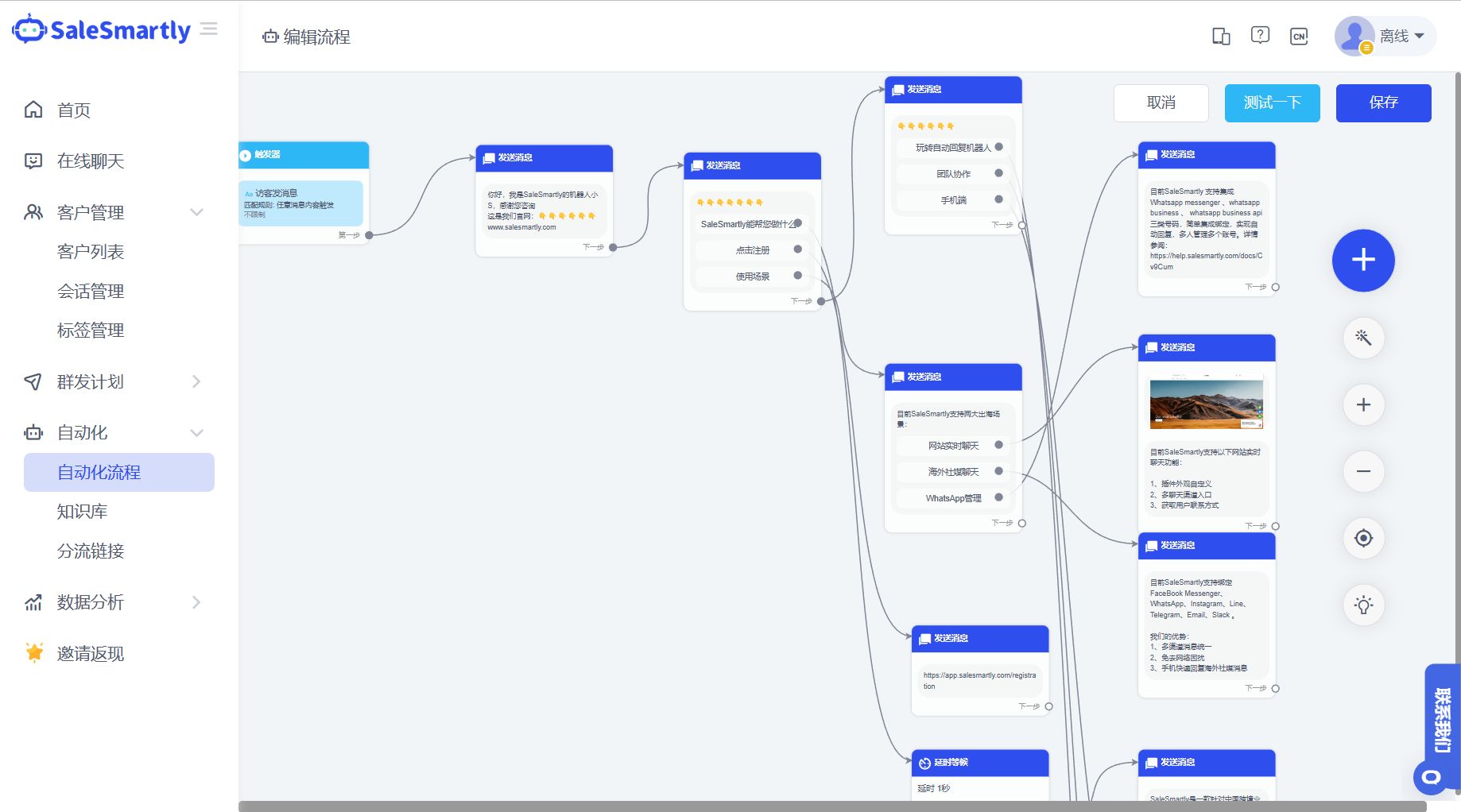Click the robot icon beside 编辑流程 title

click(270, 37)
